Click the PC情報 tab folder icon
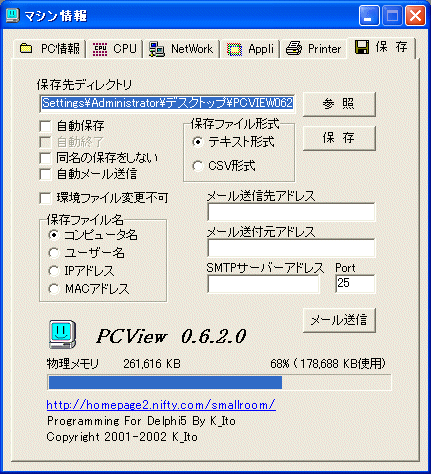 click(x=26, y=48)
